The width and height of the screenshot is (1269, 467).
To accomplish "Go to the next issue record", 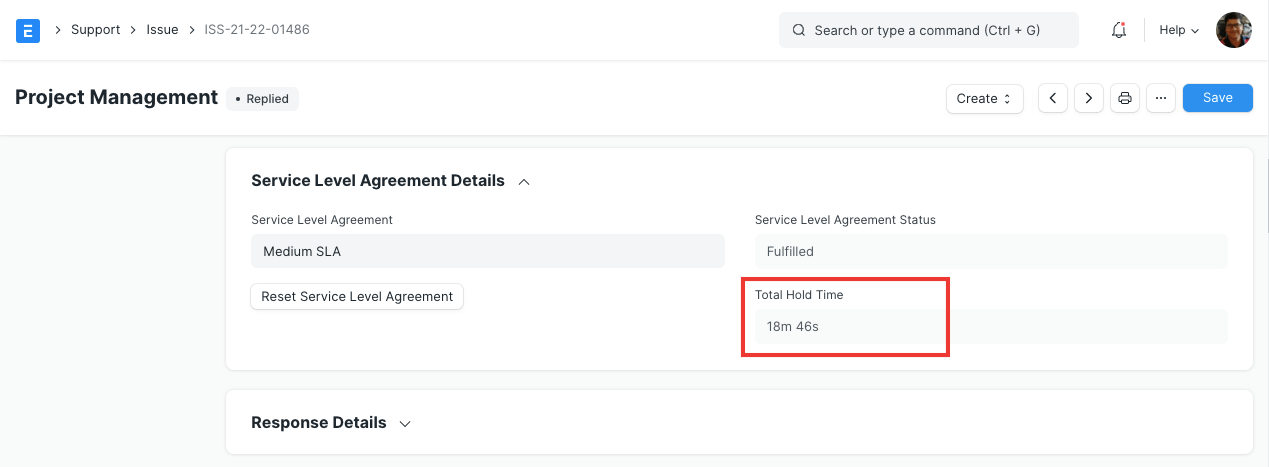I will [1088, 98].
